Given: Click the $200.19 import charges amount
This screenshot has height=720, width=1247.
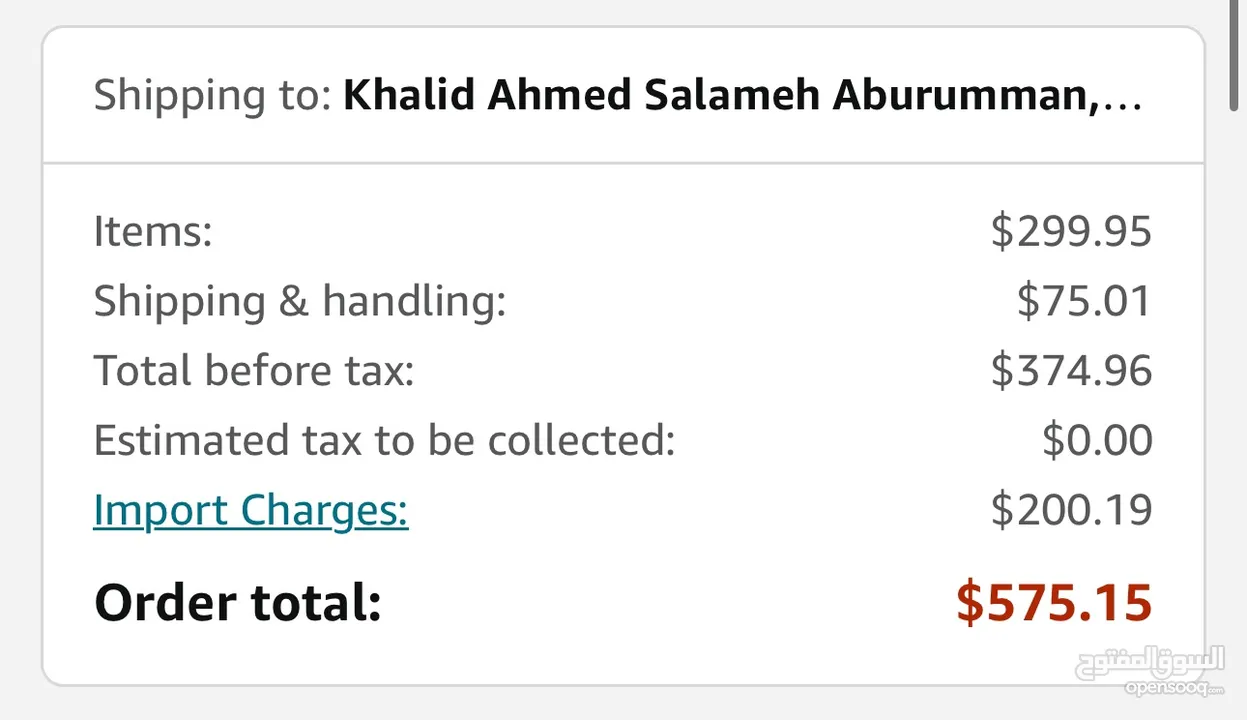Looking at the screenshot, I should coord(1071,511).
